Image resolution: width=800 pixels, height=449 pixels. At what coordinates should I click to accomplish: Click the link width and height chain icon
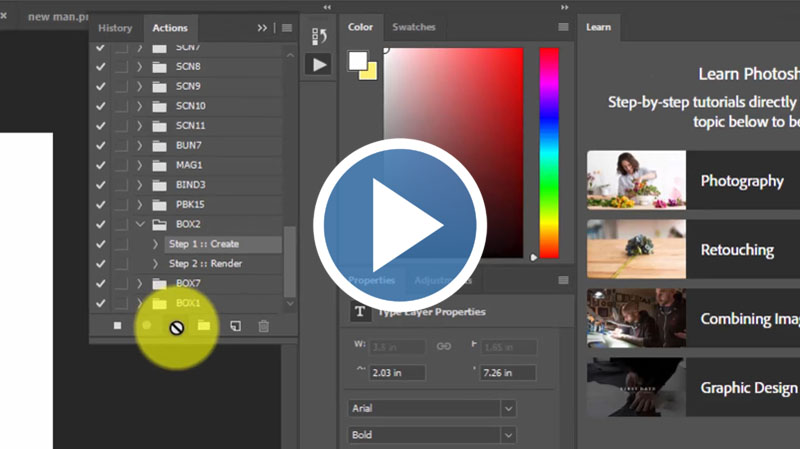(443, 346)
